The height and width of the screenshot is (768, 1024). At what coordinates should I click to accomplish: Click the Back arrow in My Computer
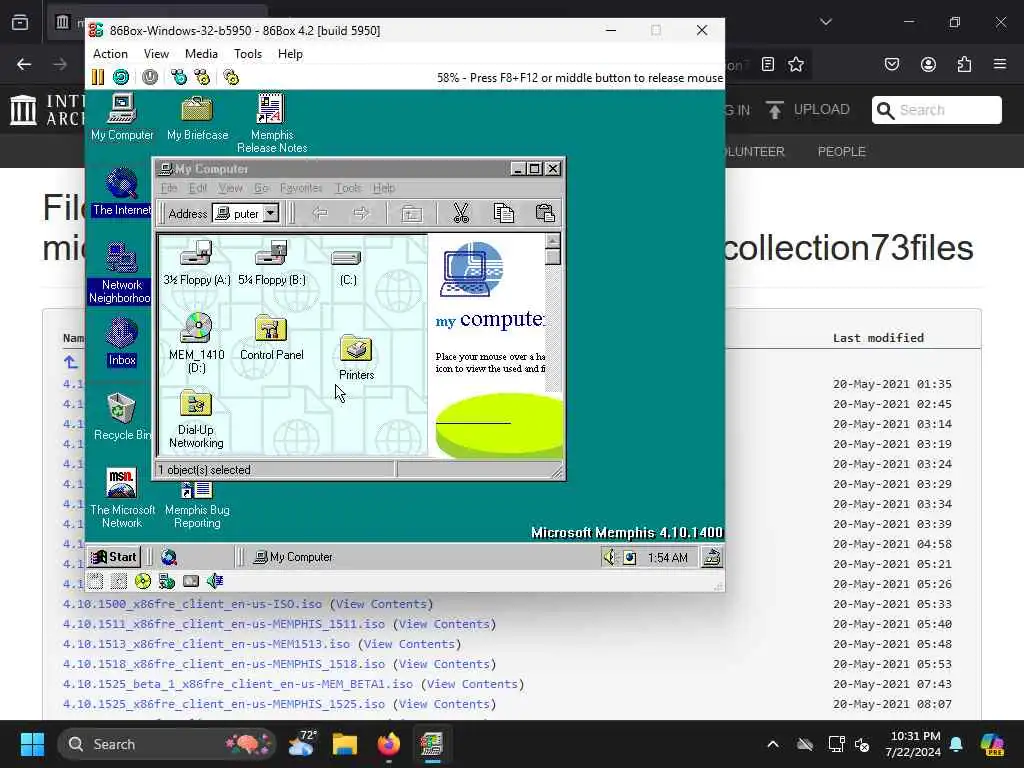click(320, 213)
